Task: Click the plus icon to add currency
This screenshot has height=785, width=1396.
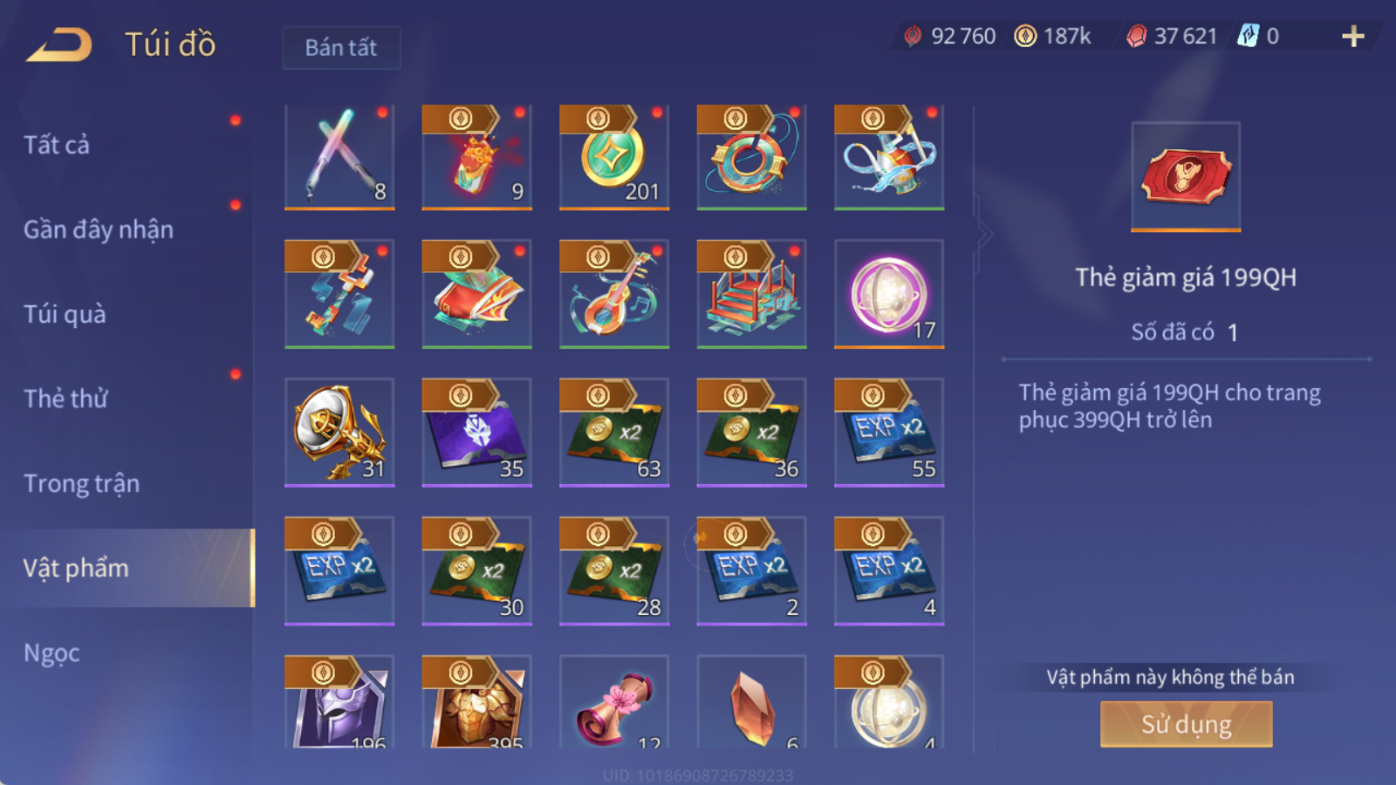Action: tap(1353, 37)
